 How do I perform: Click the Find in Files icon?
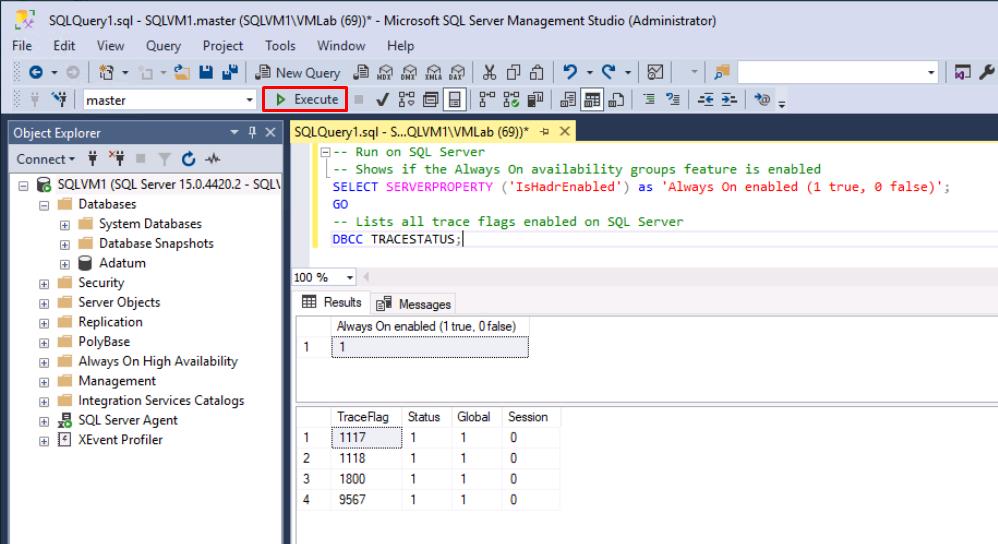[x=721, y=73]
